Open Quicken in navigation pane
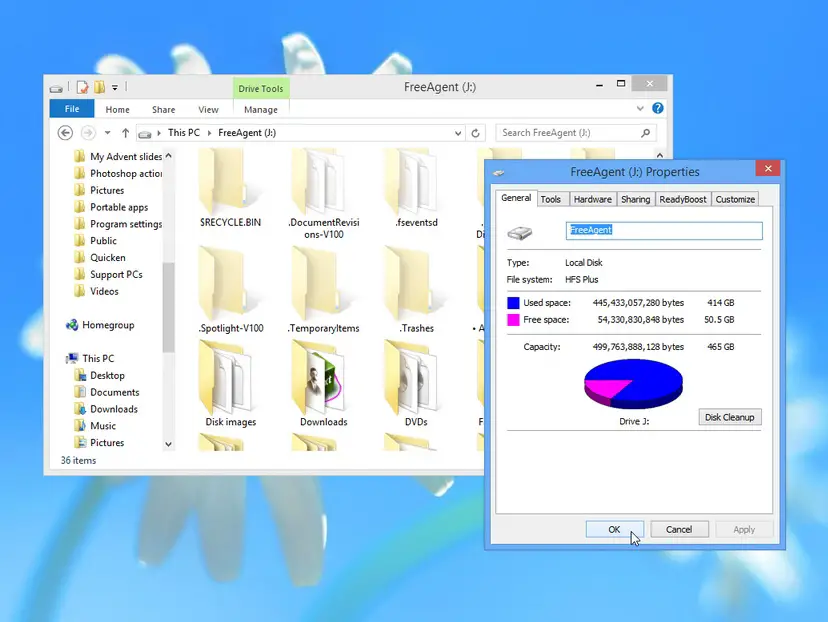Screen dimensions: 828x622 (100, 258)
